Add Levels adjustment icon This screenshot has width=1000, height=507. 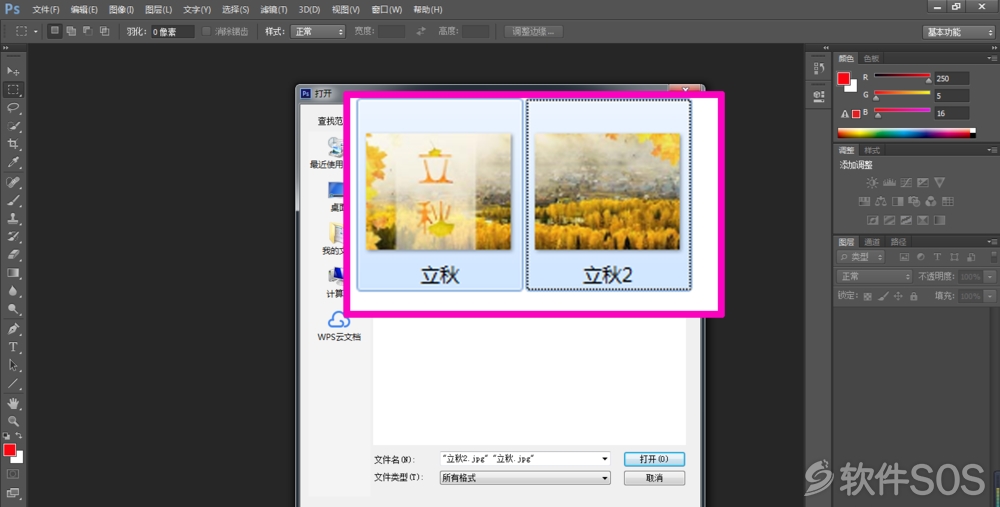(x=889, y=182)
